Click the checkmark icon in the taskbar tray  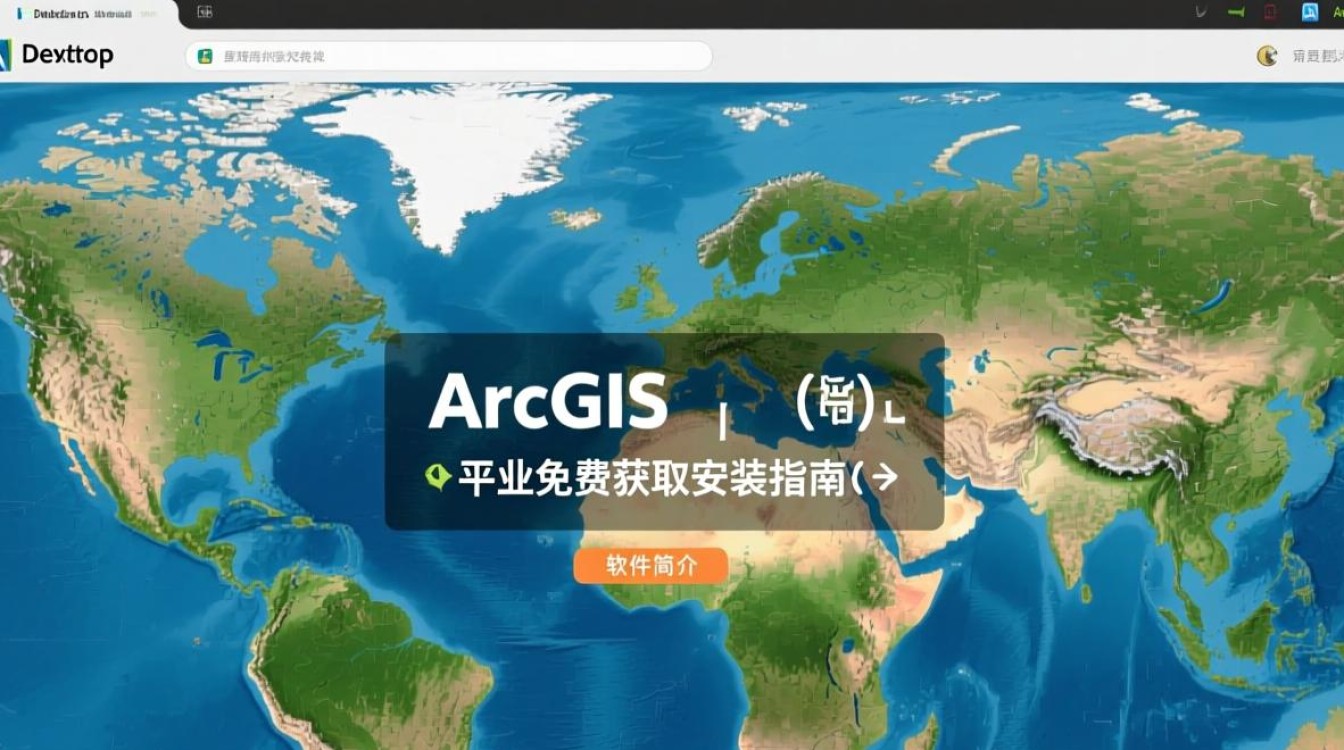(x=1200, y=13)
